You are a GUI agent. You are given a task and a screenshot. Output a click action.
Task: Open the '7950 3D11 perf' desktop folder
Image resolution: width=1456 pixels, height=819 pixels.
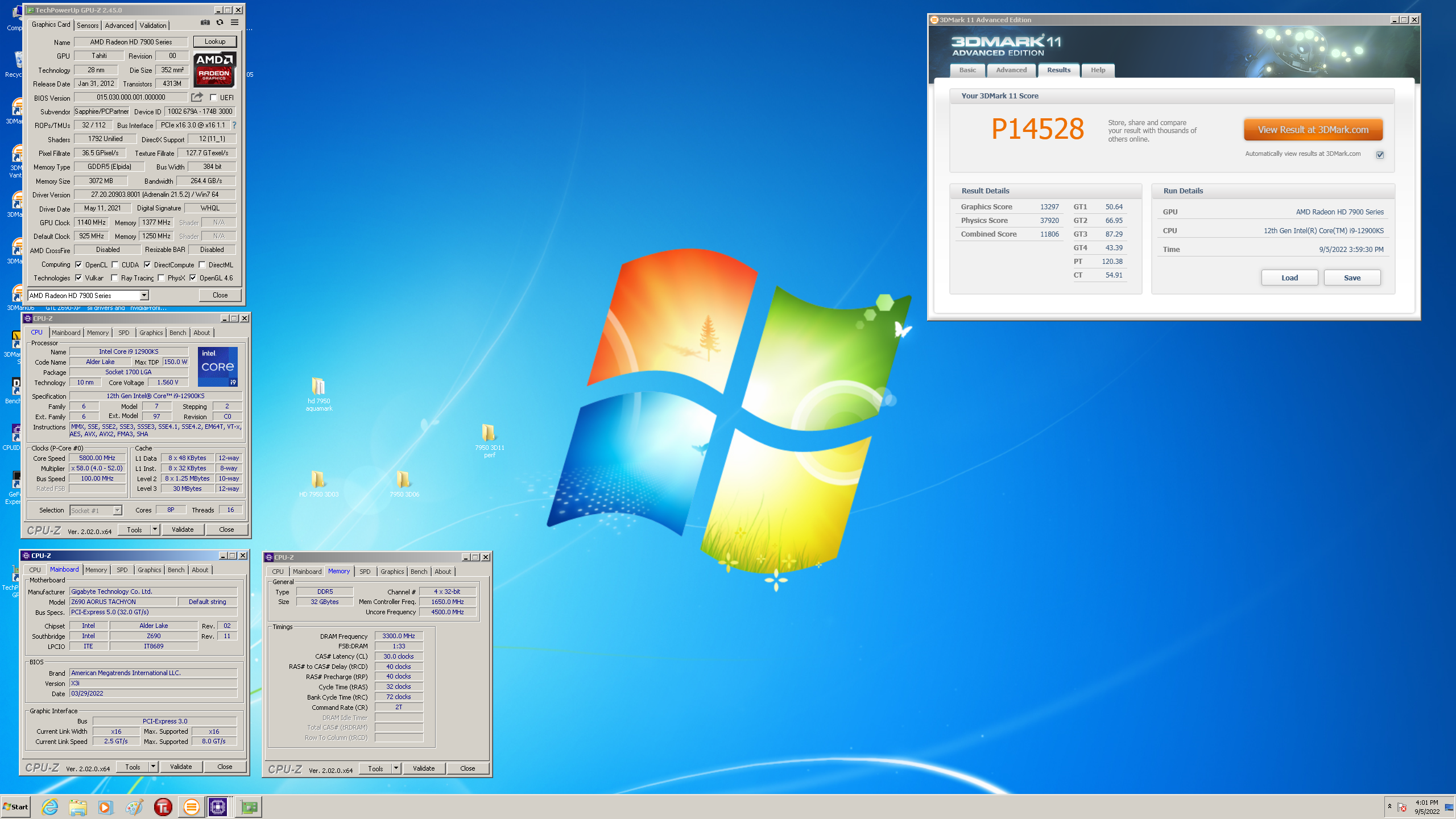(x=489, y=440)
